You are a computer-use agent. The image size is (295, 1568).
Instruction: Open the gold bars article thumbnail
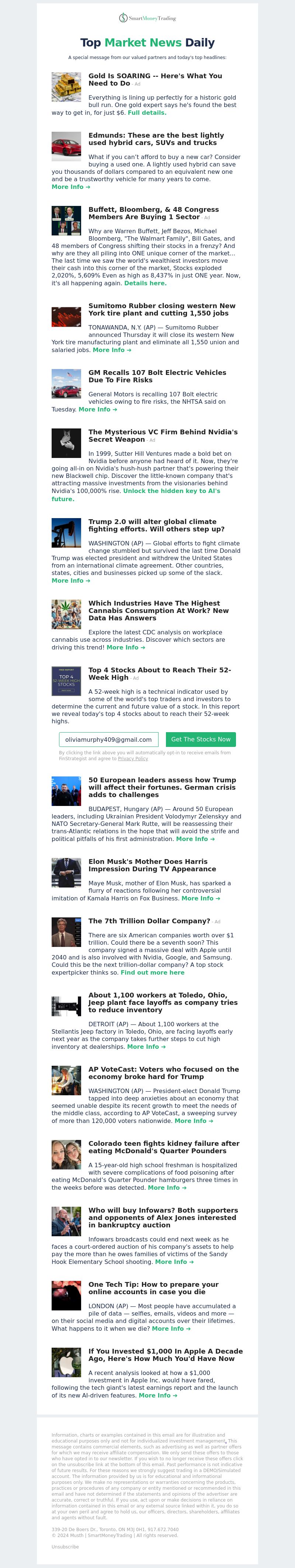point(66,87)
